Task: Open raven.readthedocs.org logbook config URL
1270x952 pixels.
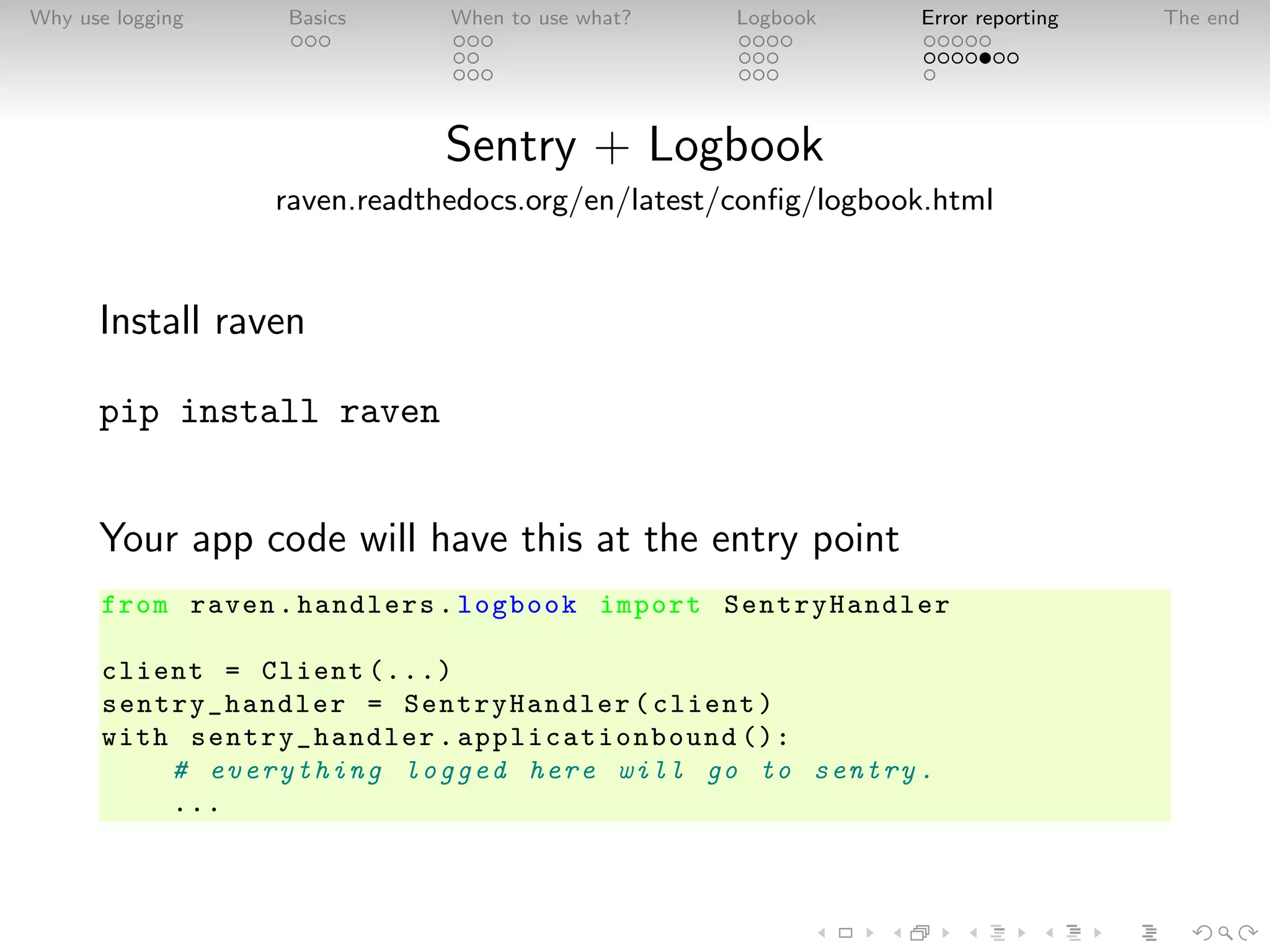Action: tap(634, 201)
